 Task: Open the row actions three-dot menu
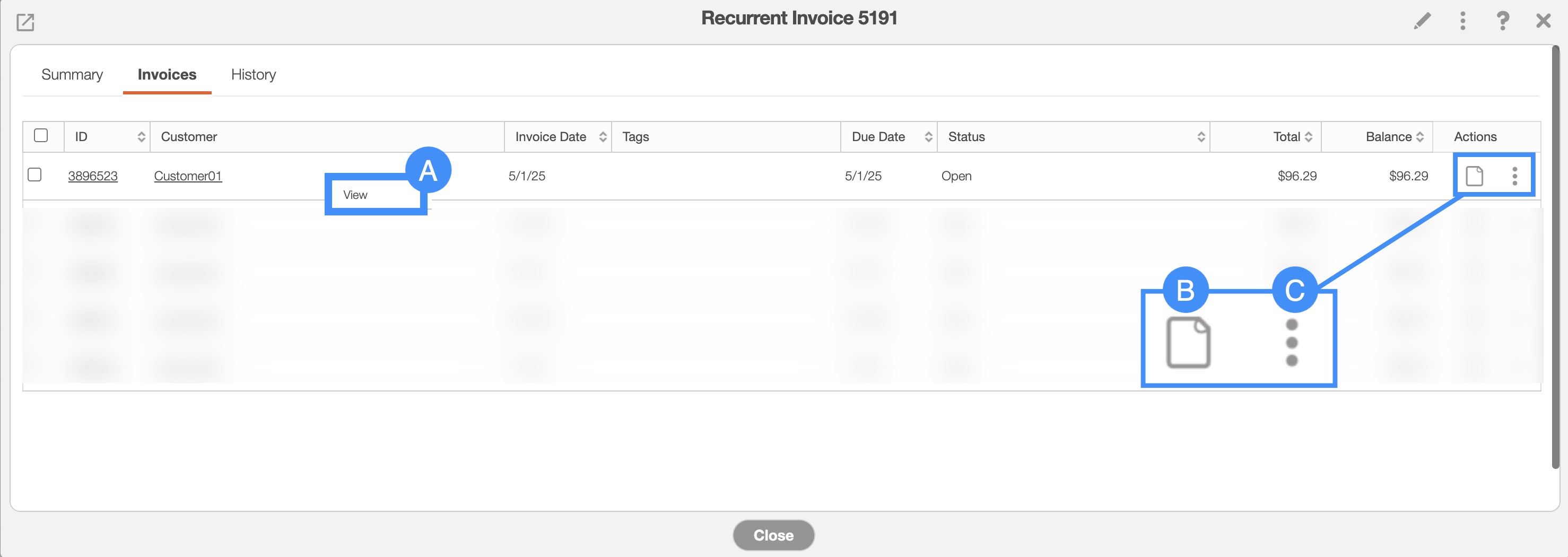click(x=1514, y=176)
